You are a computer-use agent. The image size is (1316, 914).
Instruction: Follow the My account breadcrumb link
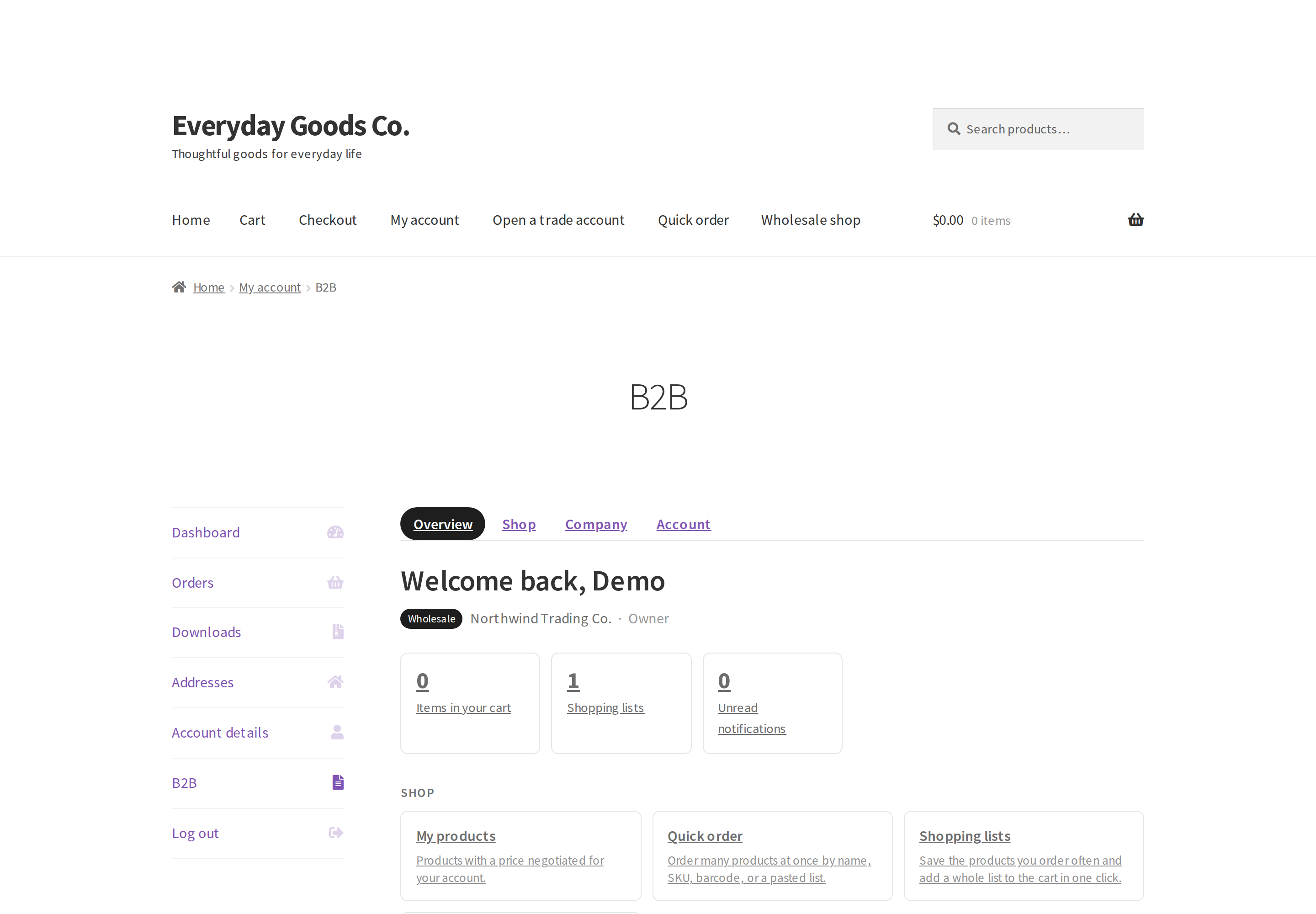(270, 287)
